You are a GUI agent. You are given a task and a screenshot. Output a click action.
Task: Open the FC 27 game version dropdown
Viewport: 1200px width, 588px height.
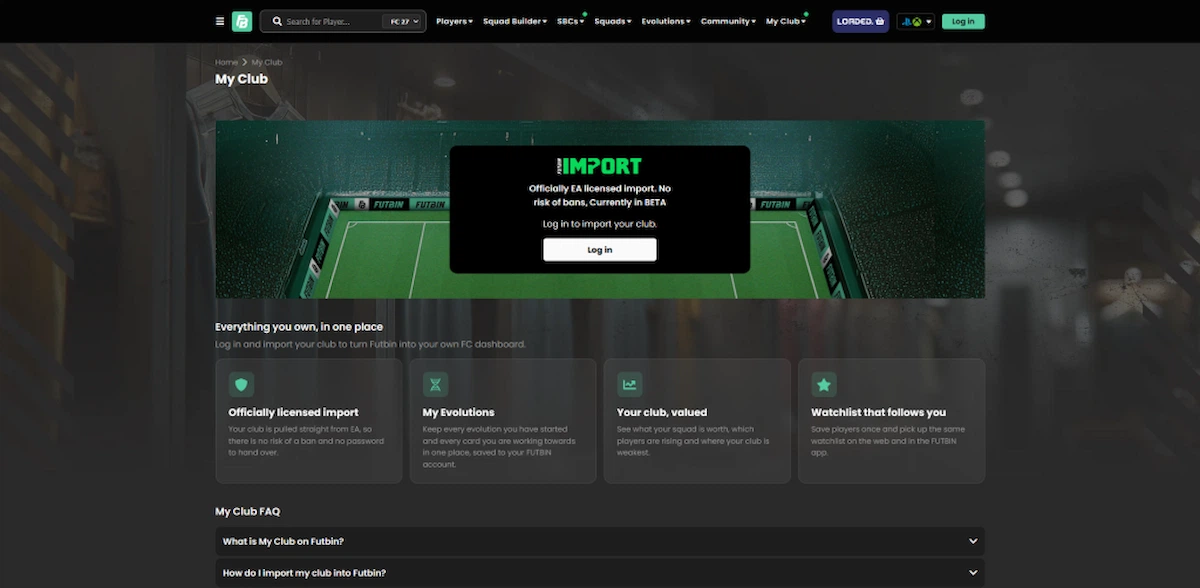(x=405, y=21)
